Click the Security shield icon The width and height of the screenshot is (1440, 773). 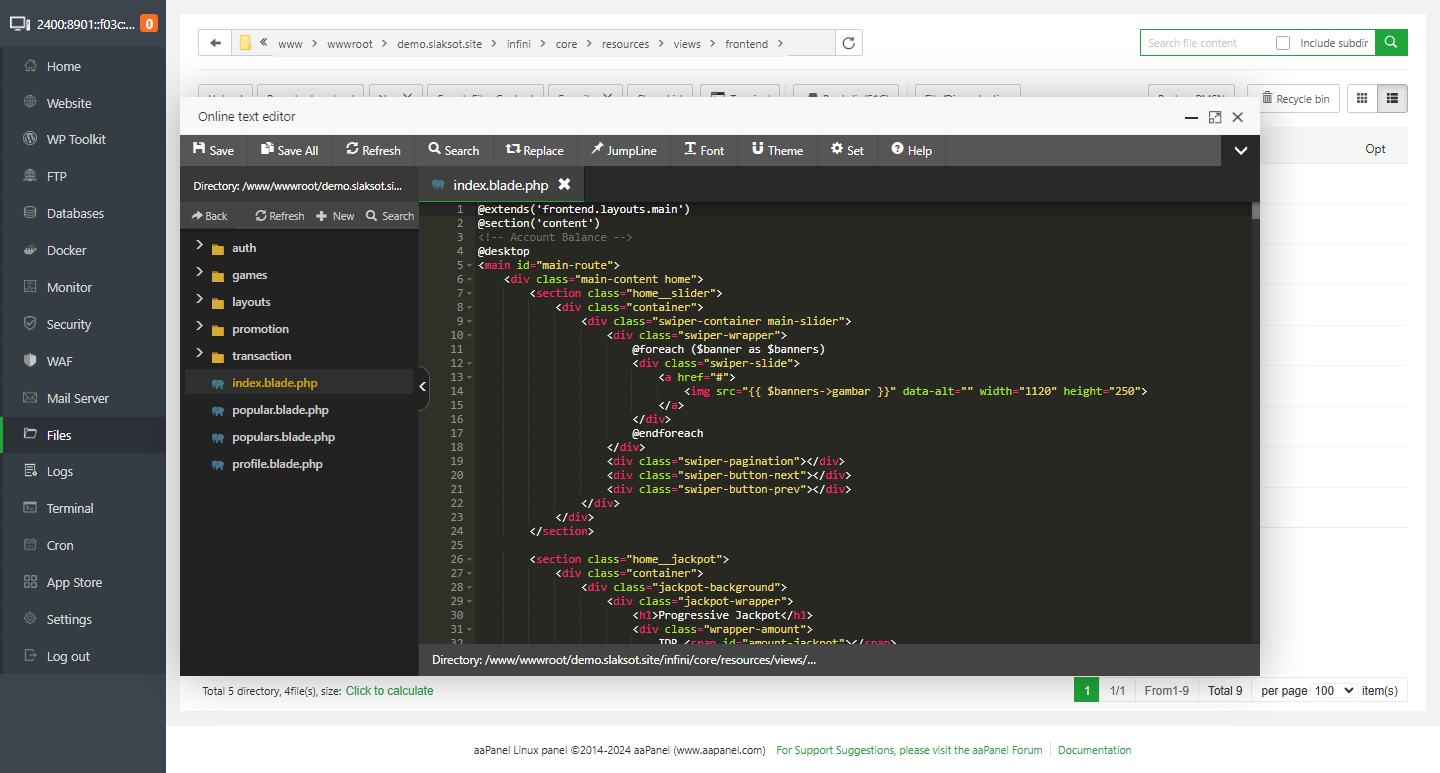pyautogui.click(x=29, y=324)
